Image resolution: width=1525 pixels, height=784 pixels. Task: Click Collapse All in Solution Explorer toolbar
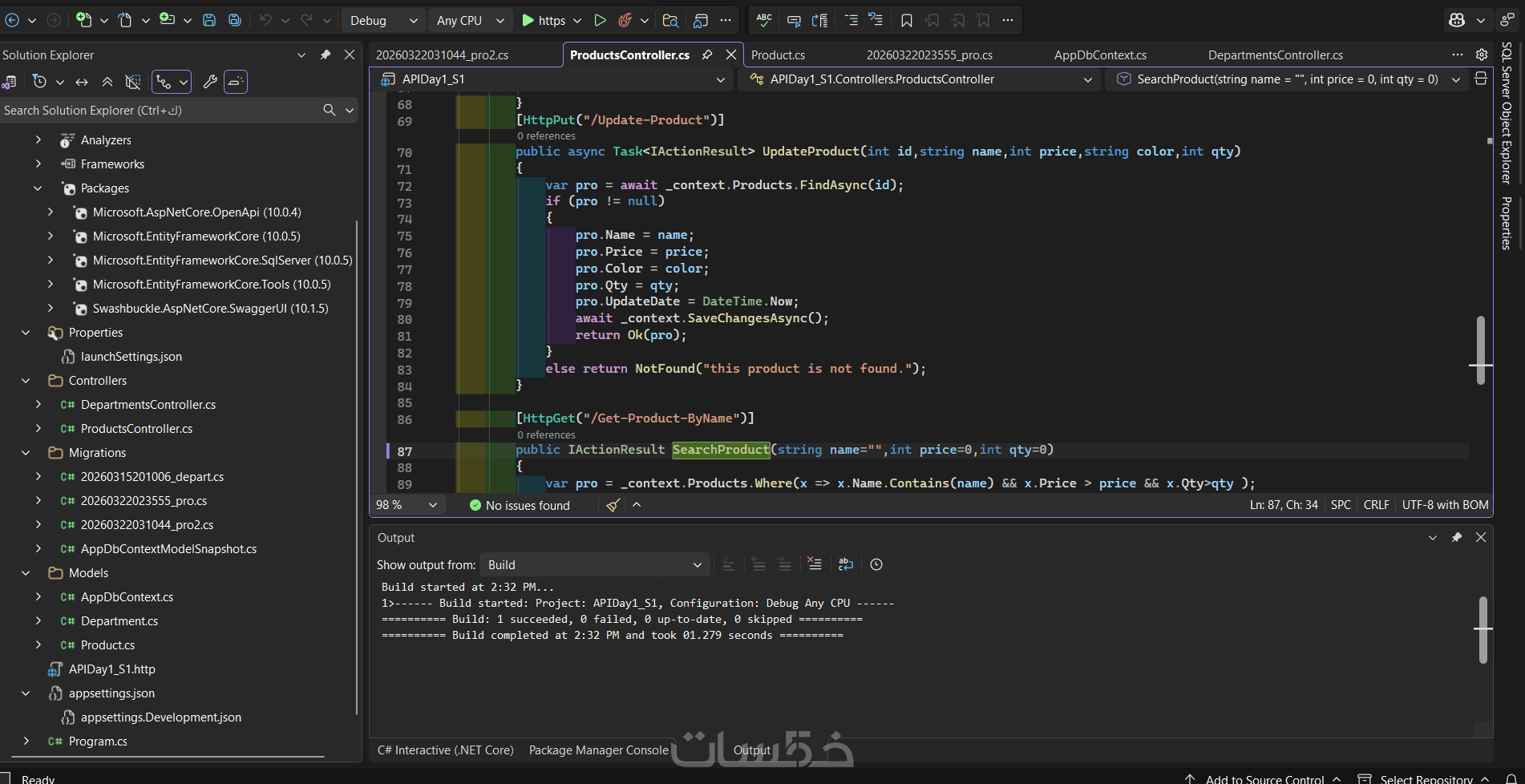point(107,82)
